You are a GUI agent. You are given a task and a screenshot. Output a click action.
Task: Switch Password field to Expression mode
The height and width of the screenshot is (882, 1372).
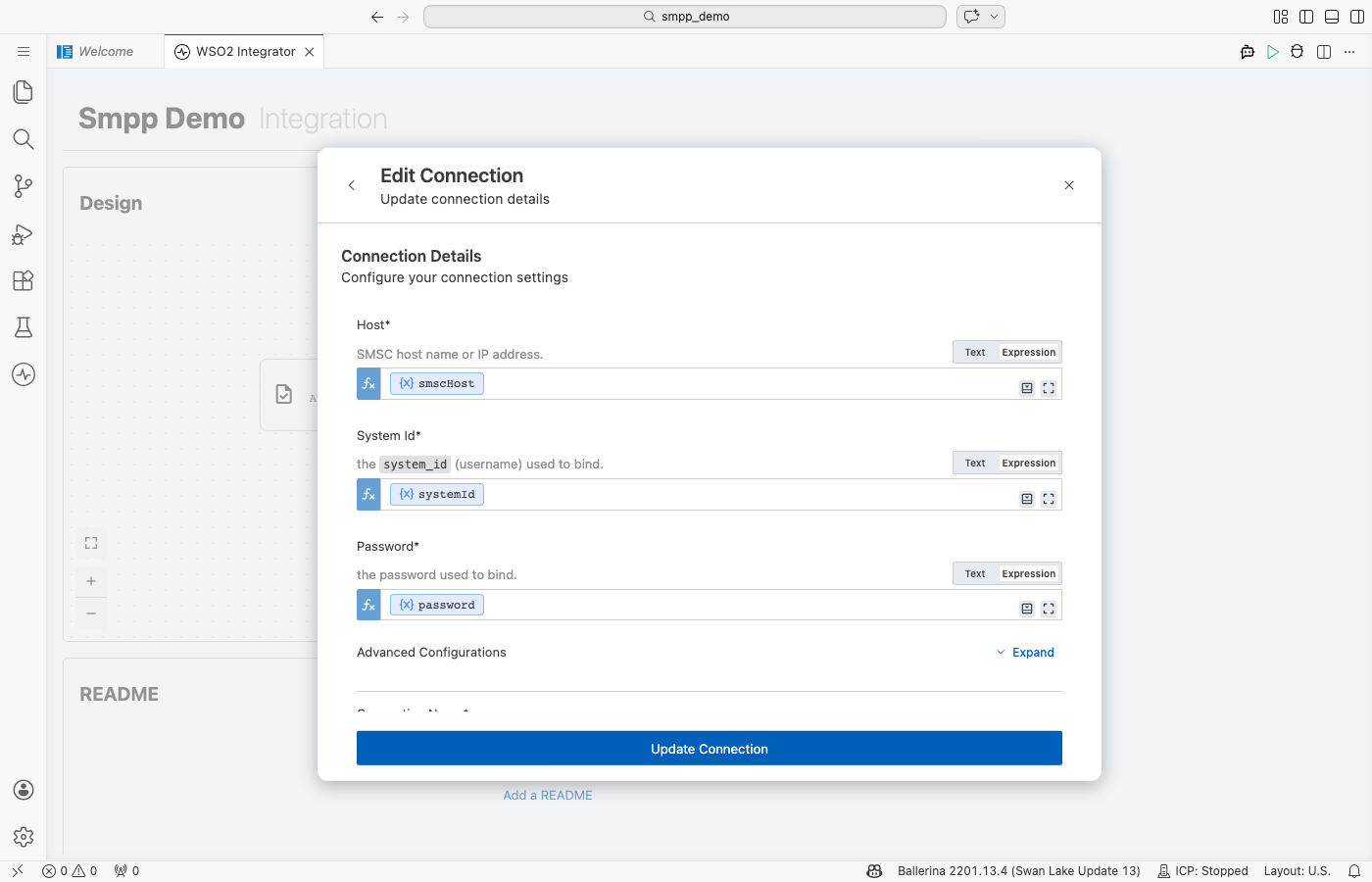tap(1029, 574)
